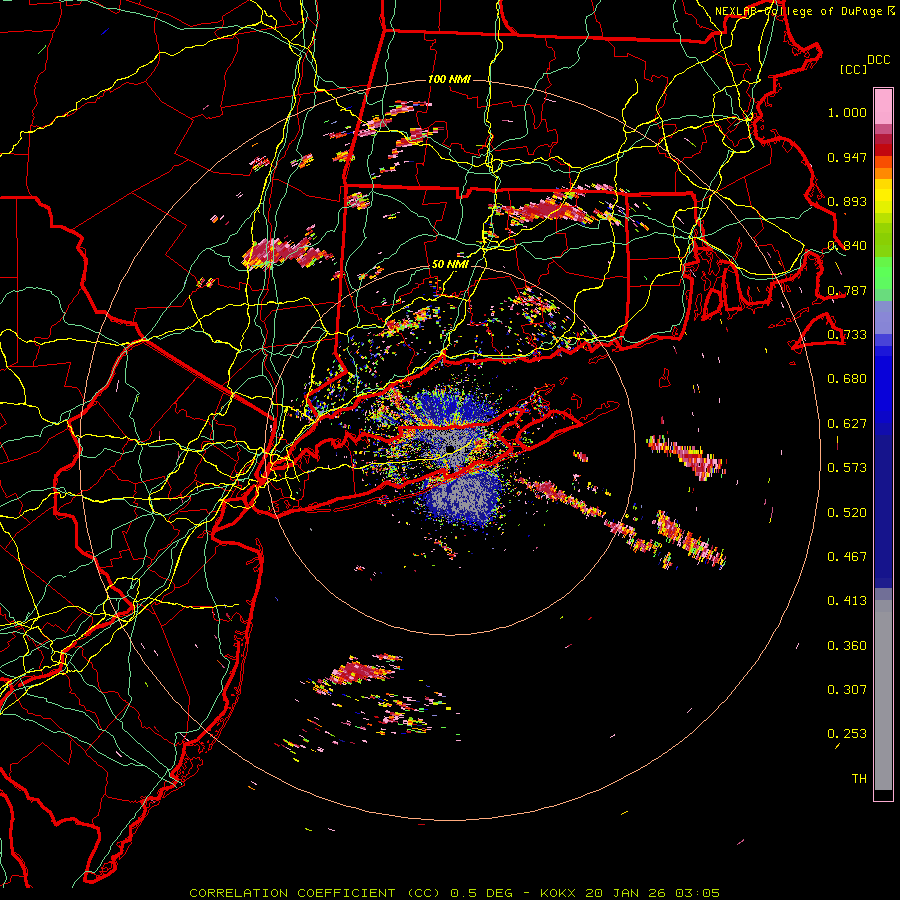
Task: Click the 0.947 scale value
Action: [847, 157]
